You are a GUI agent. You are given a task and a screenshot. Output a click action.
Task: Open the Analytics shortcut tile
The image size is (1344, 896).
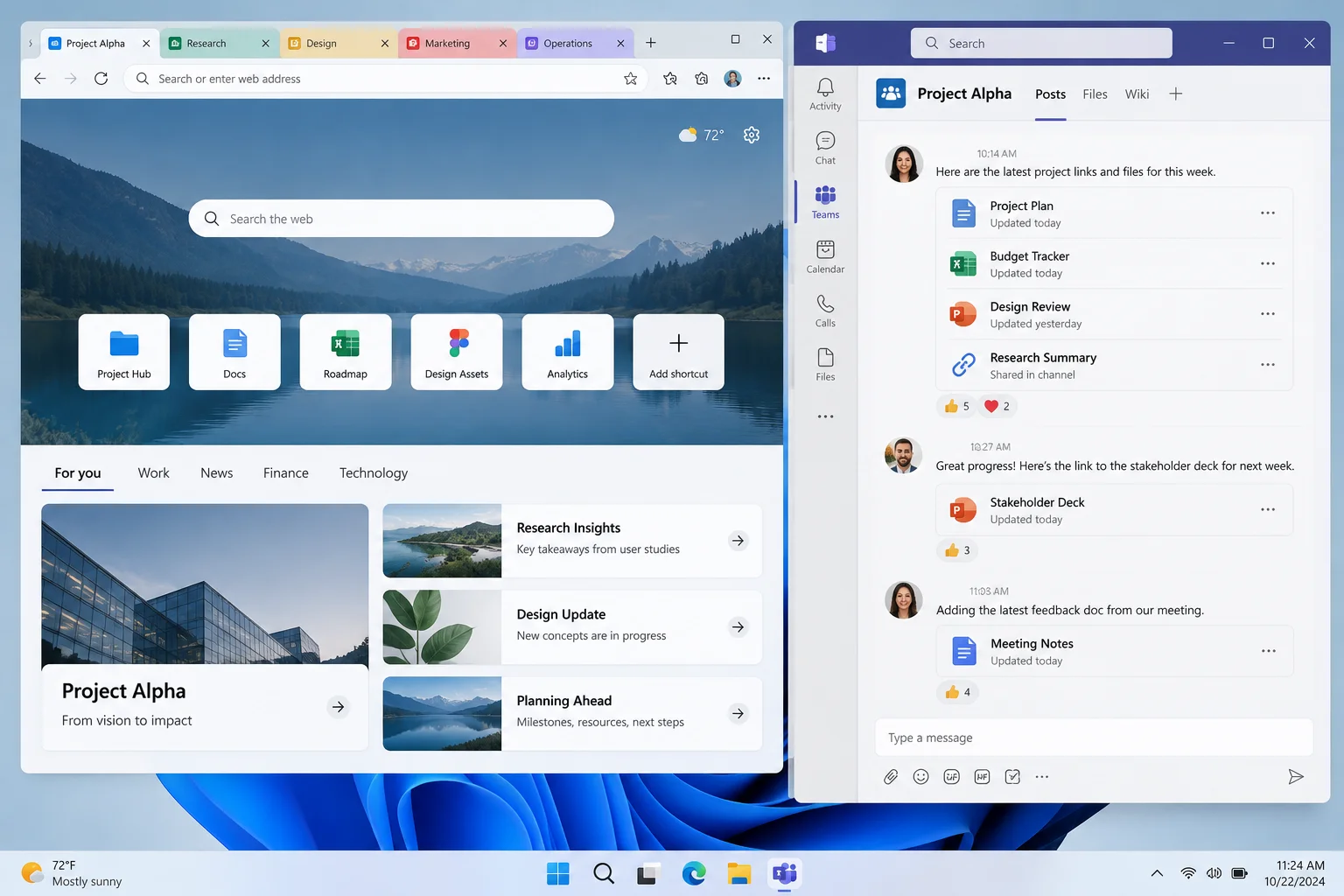click(568, 352)
